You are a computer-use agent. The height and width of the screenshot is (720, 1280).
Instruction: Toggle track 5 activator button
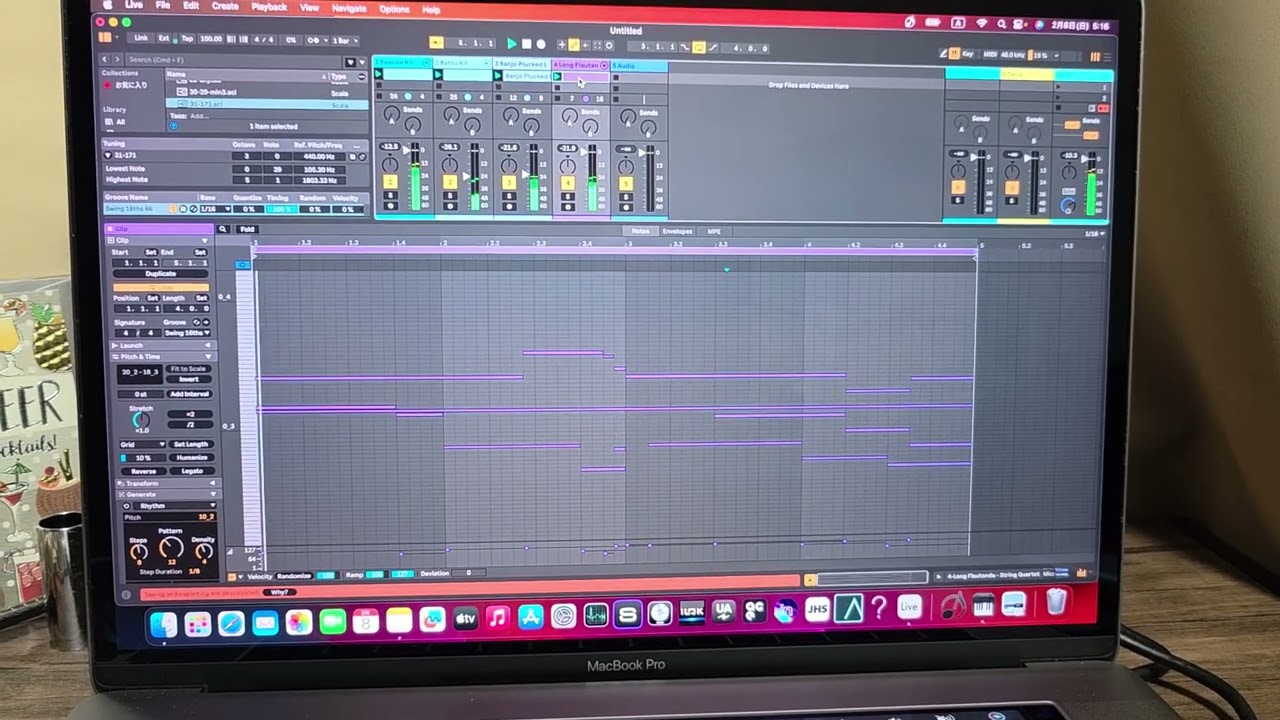[626, 184]
